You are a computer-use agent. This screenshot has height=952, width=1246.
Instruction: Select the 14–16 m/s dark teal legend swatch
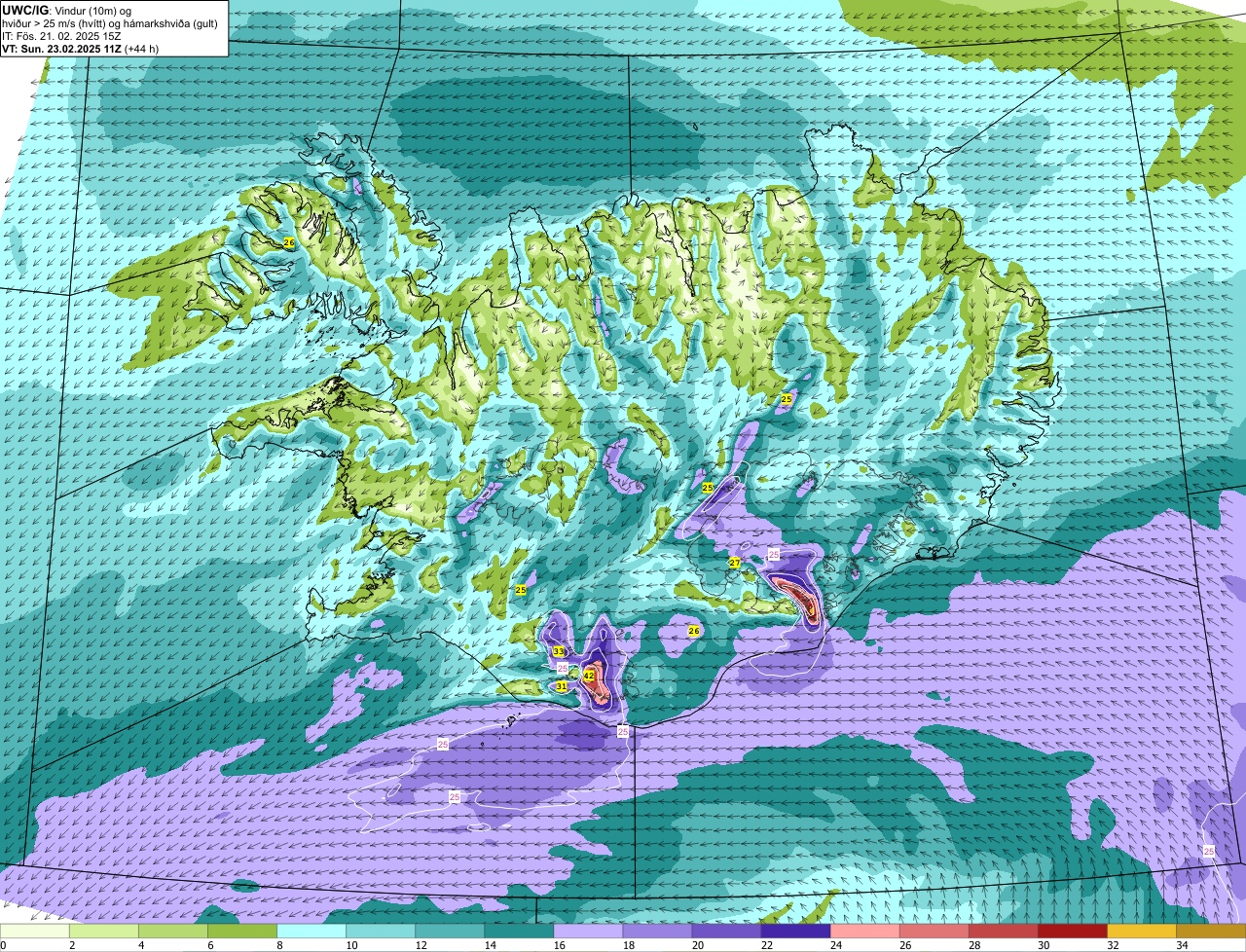(519, 932)
